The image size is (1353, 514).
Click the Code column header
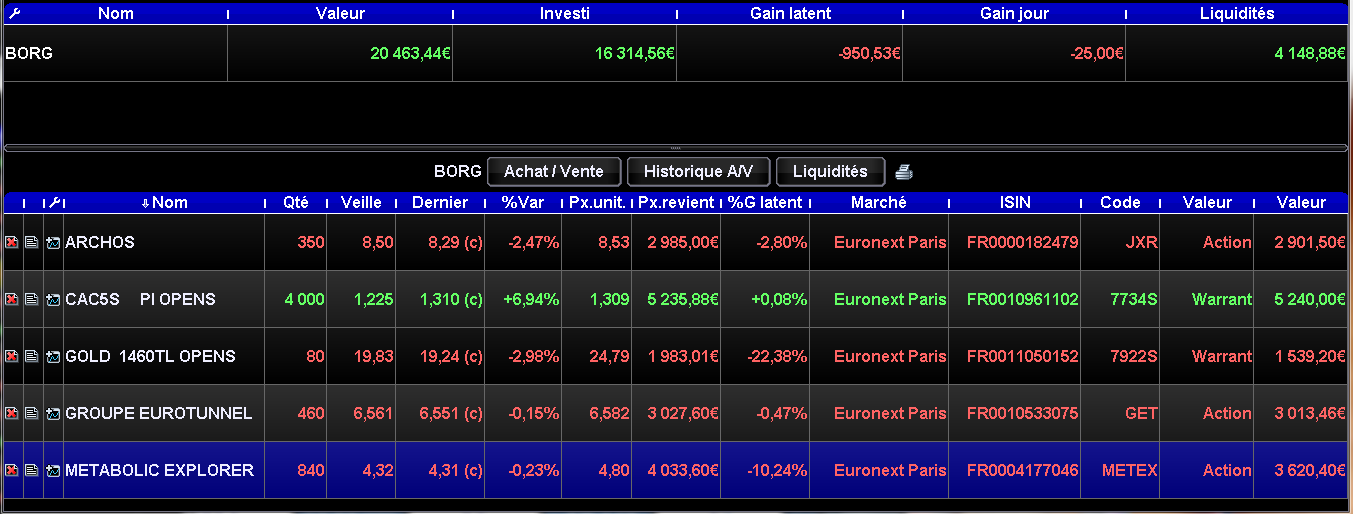point(1120,202)
